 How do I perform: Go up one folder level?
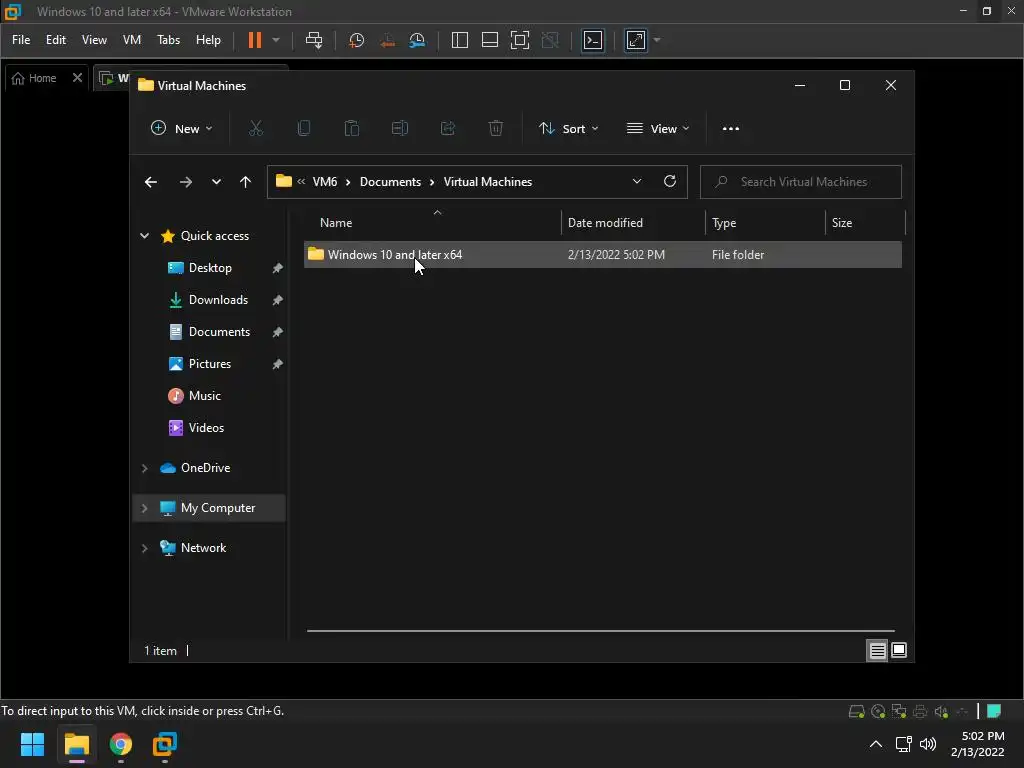(x=246, y=182)
